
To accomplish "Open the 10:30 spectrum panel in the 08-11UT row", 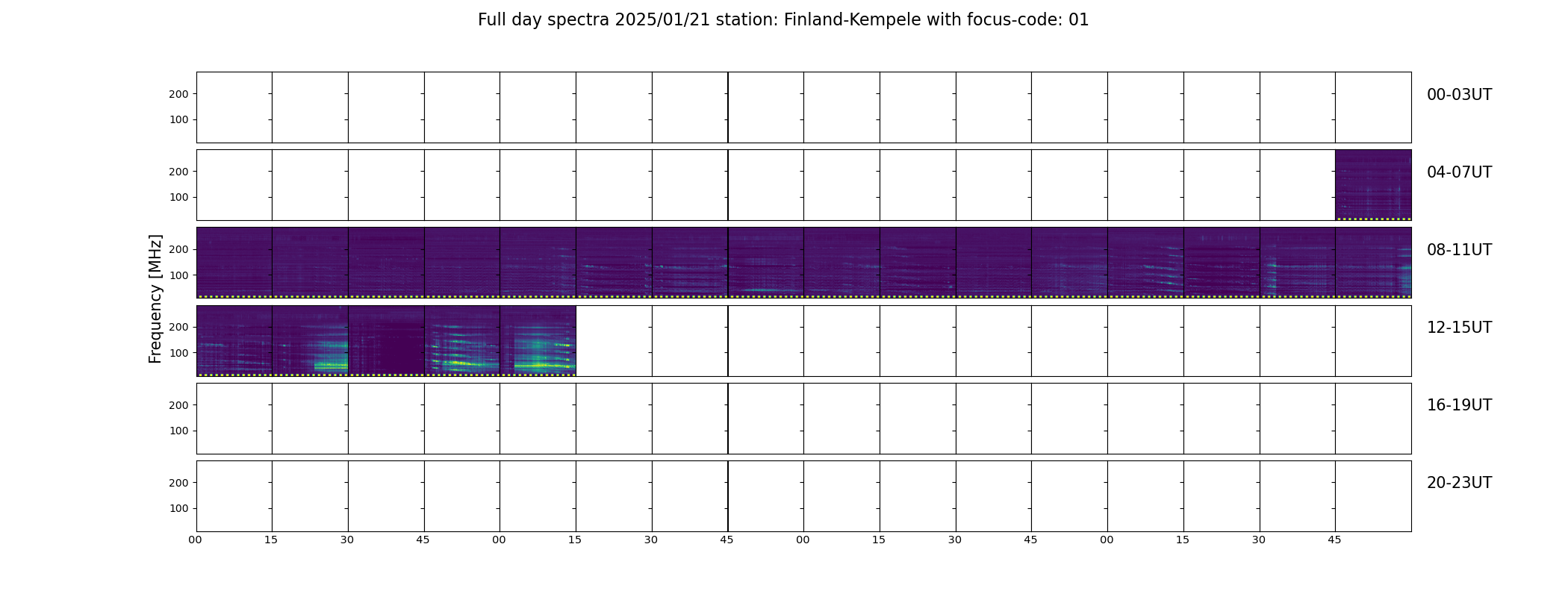I will pos(994,263).
